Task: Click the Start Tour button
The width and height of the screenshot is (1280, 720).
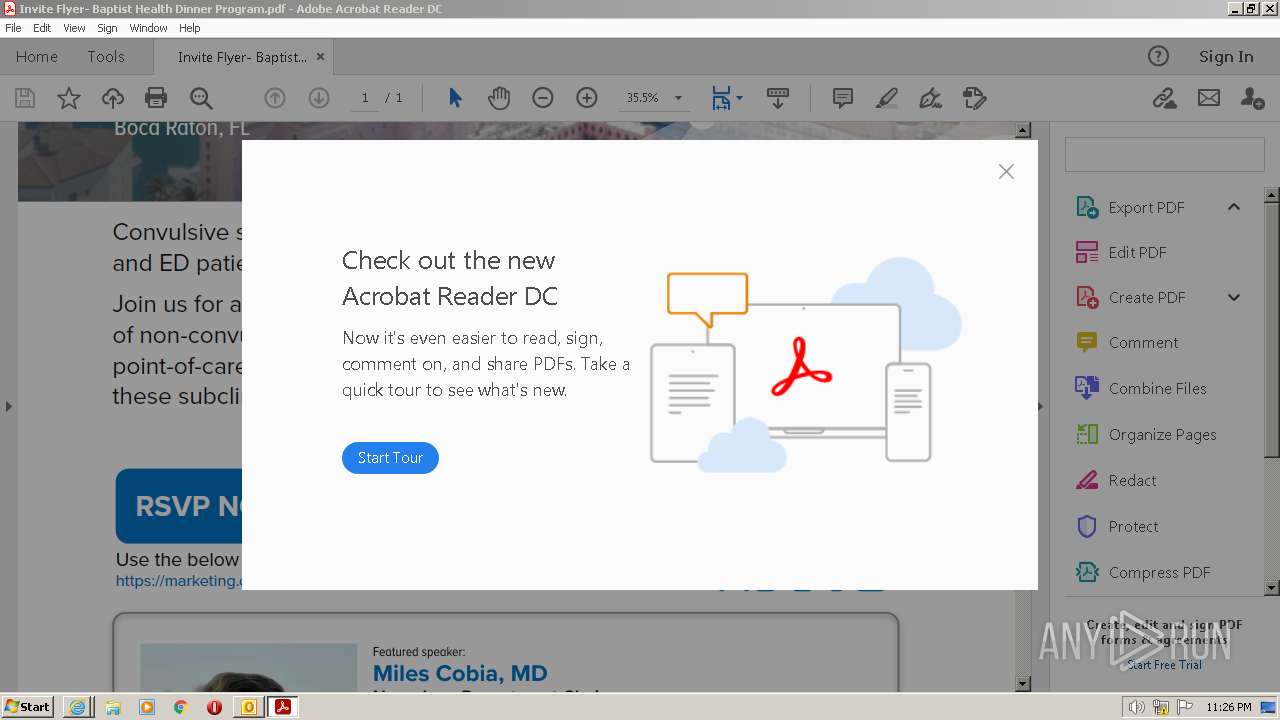Action: point(390,458)
